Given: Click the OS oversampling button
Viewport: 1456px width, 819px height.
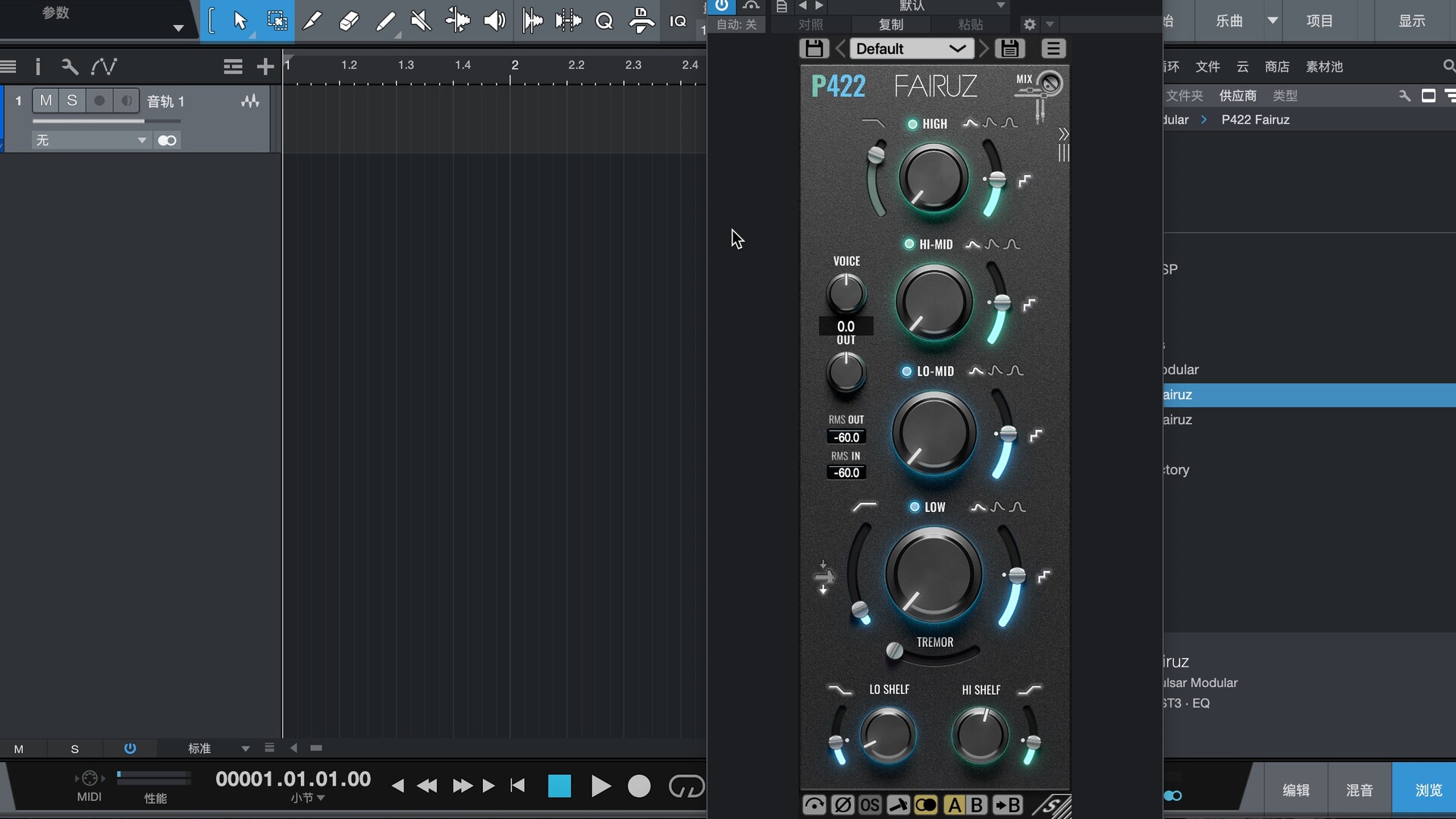Looking at the screenshot, I should click(x=870, y=805).
